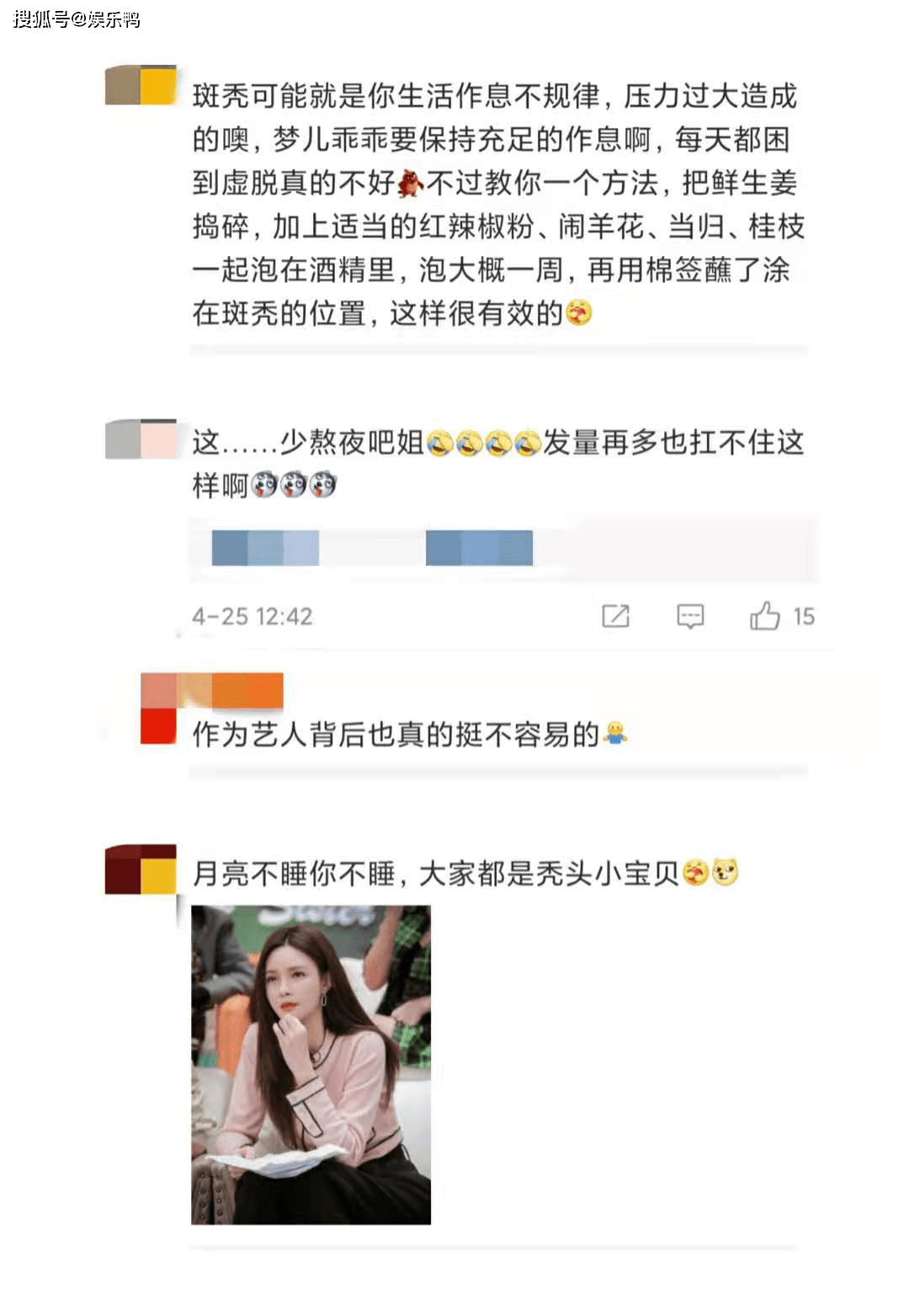Open the dark red-yellow avatar of the last commenter
909x1316 pixels.
(x=141, y=869)
